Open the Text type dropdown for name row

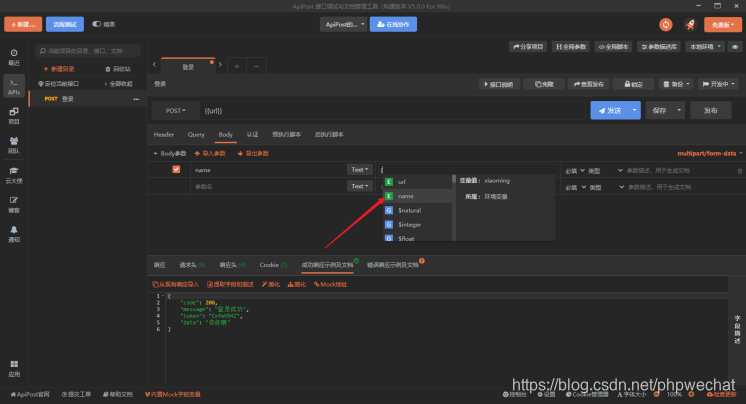[x=360, y=169]
